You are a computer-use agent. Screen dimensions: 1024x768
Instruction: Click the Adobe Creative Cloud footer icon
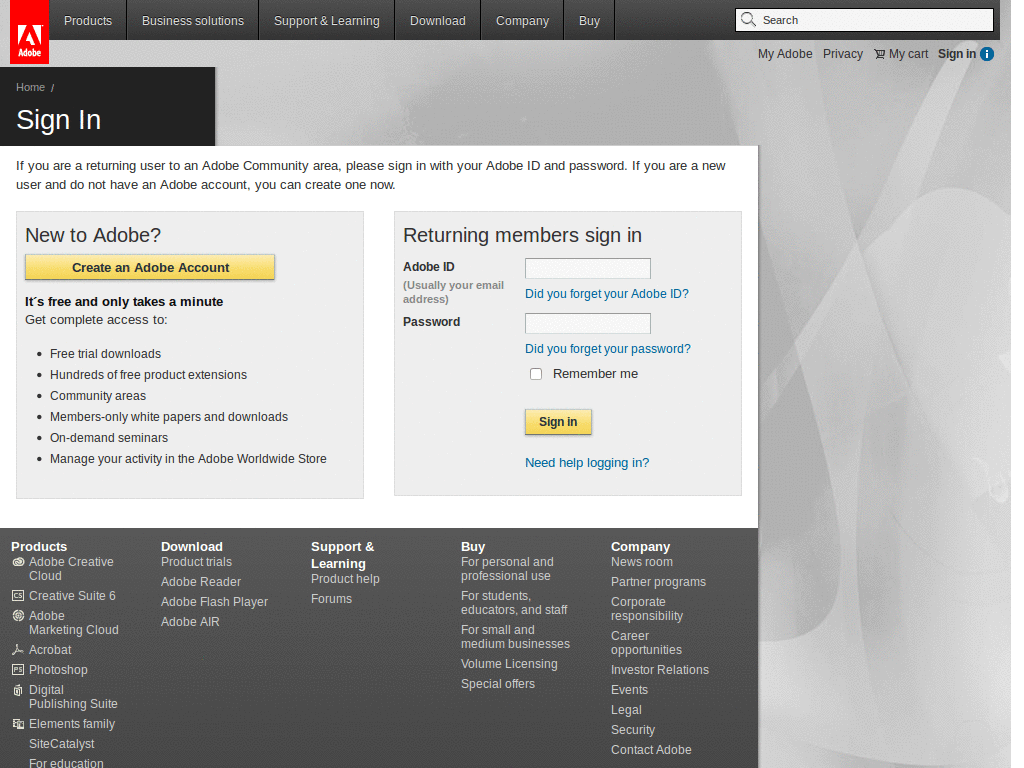click(x=18, y=562)
